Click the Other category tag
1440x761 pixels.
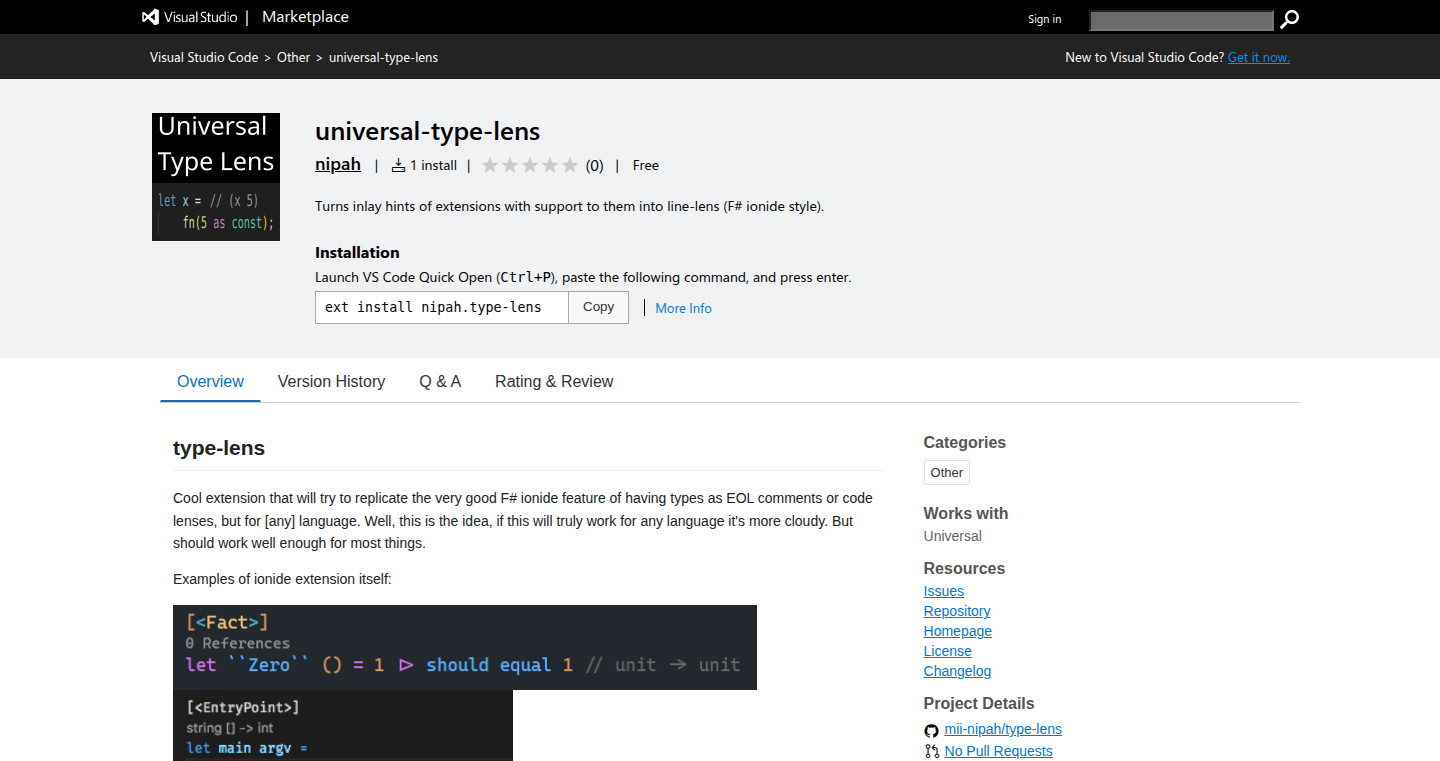click(x=947, y=472)
